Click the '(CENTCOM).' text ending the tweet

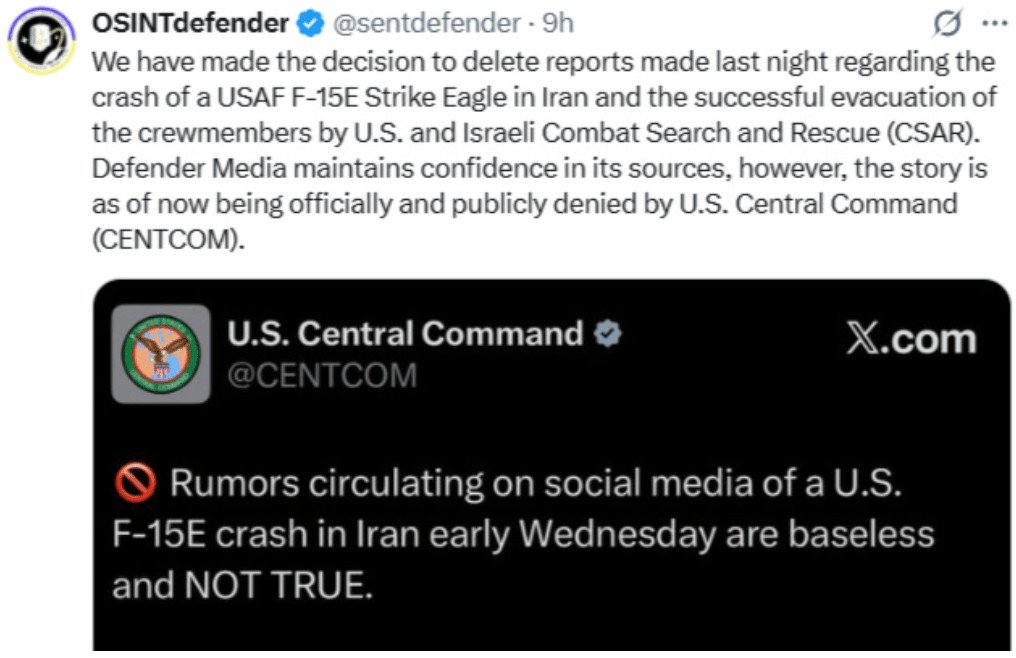click(168, 241)
